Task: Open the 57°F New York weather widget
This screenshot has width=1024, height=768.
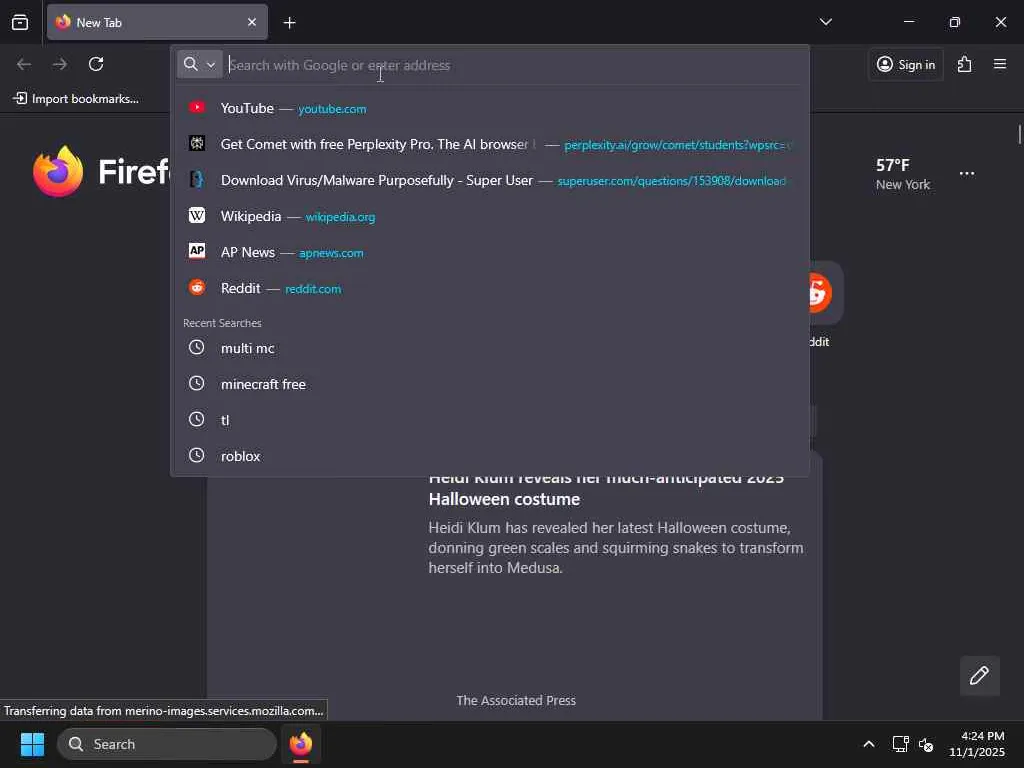Action: pyautogui.click(x=903, y=174)
